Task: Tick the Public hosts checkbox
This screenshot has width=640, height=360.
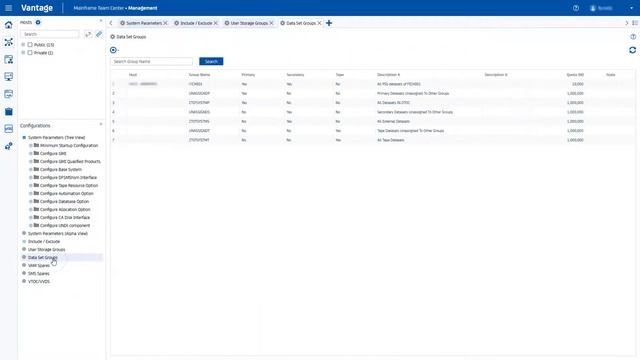Action: [30, 44]
